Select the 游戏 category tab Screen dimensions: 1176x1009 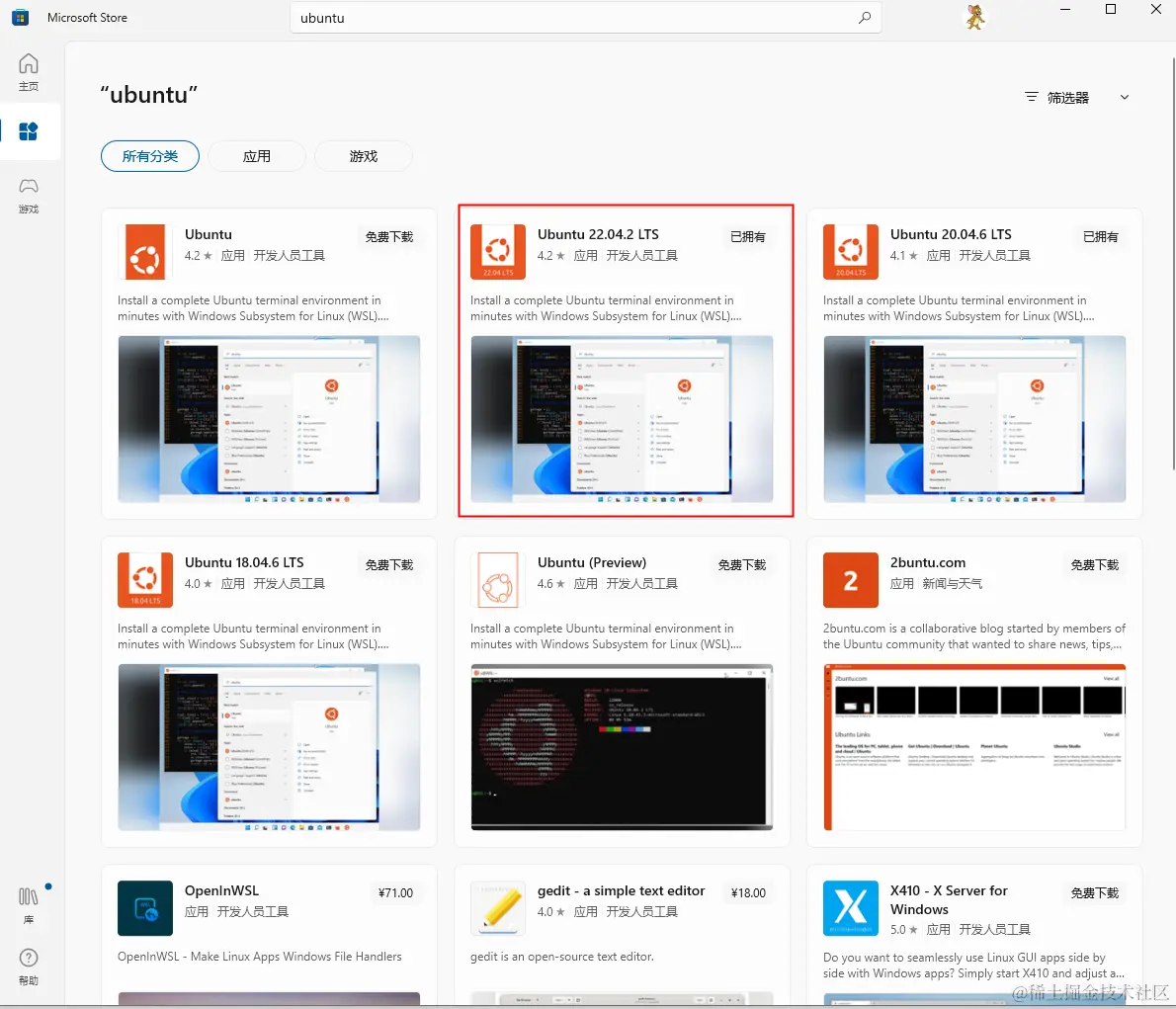coord(363,156)
